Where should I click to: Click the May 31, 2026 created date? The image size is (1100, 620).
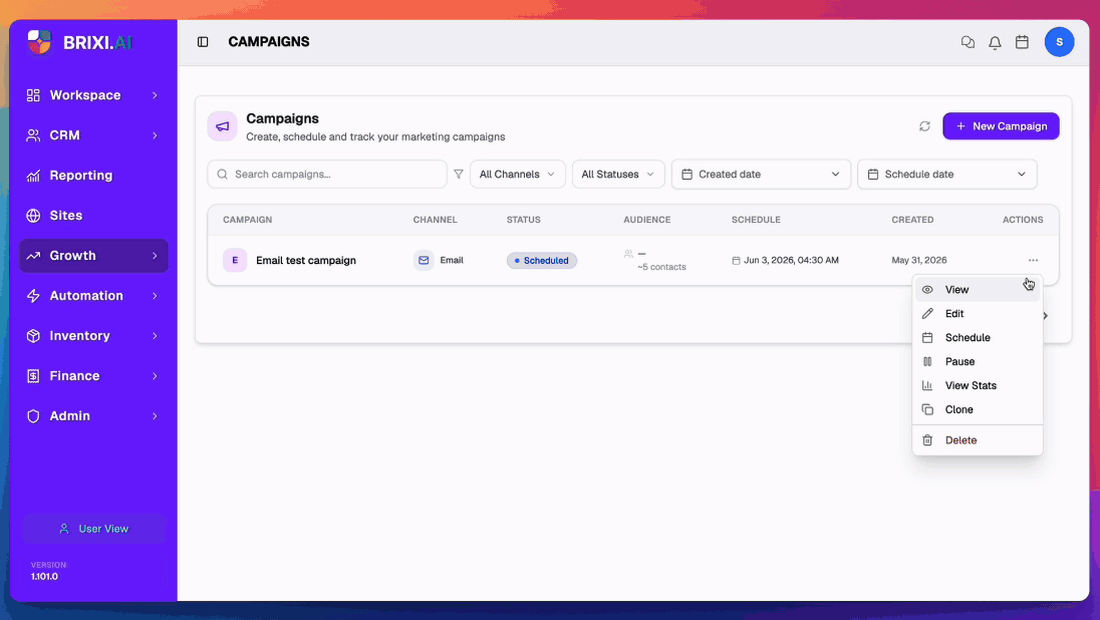(919, 260)
